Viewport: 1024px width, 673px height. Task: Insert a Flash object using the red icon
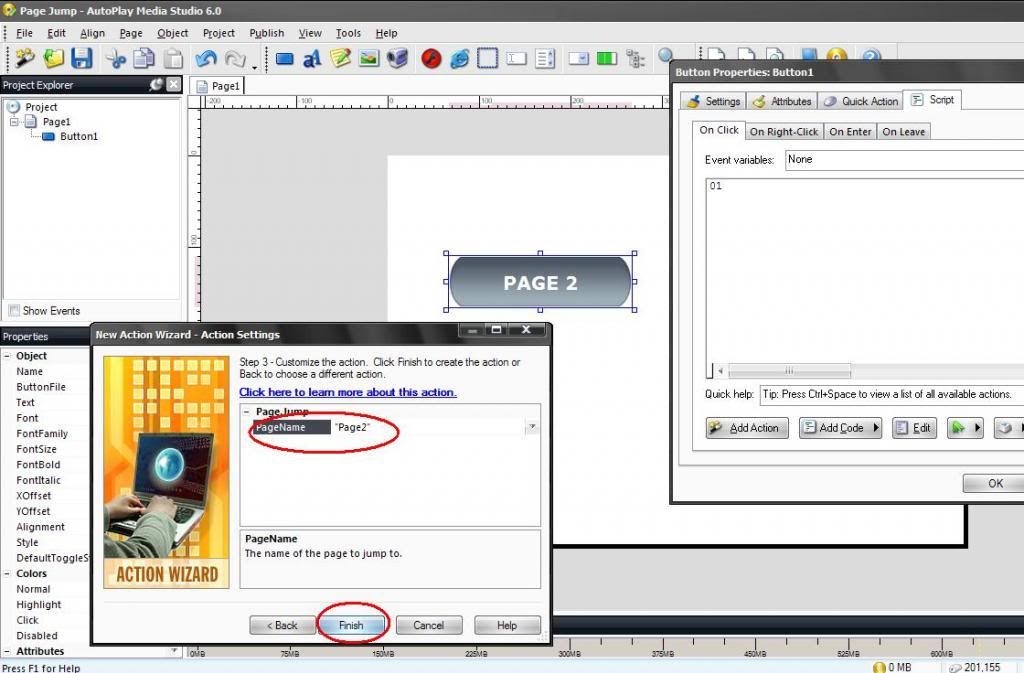point(431,59)
